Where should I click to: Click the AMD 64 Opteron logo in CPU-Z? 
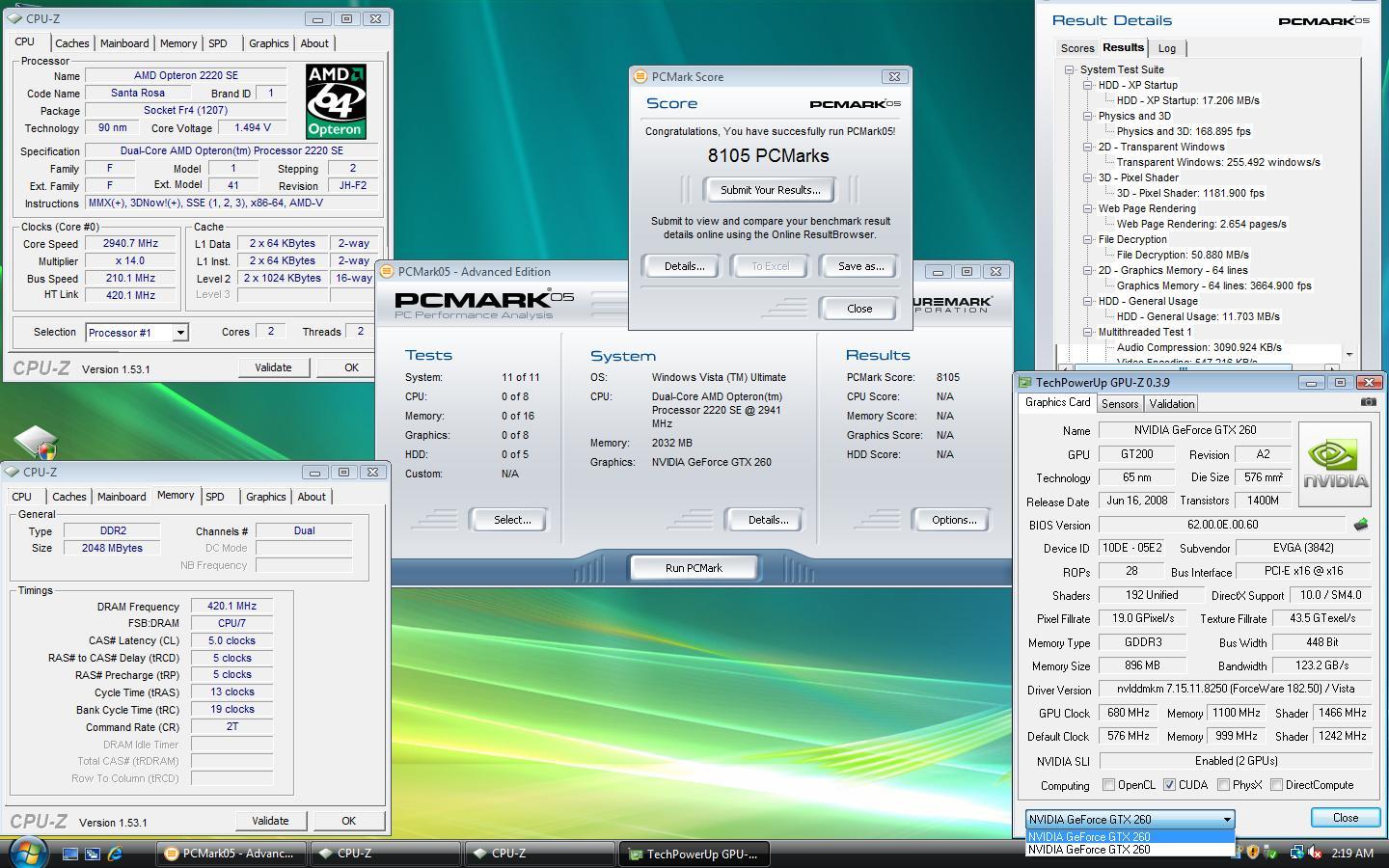[335, 101]
